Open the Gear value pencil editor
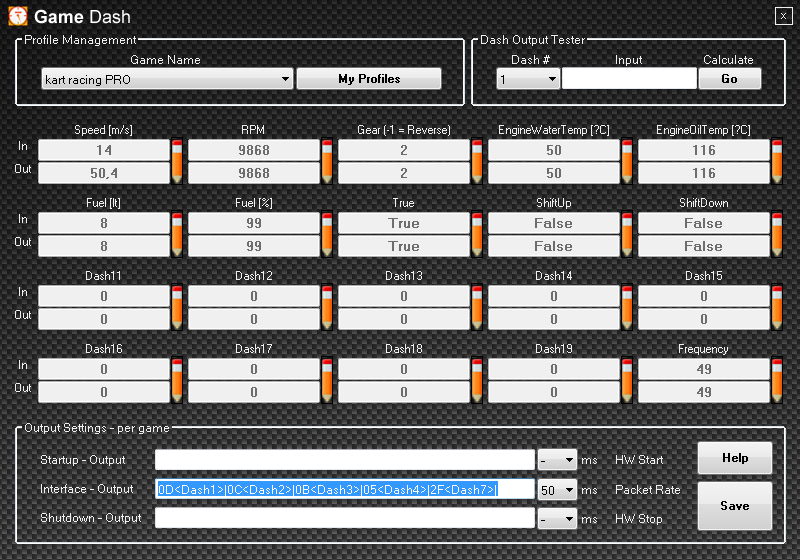The height and width of the screenshot is (560, 800). pyautogui.click(x=477, y=161)
